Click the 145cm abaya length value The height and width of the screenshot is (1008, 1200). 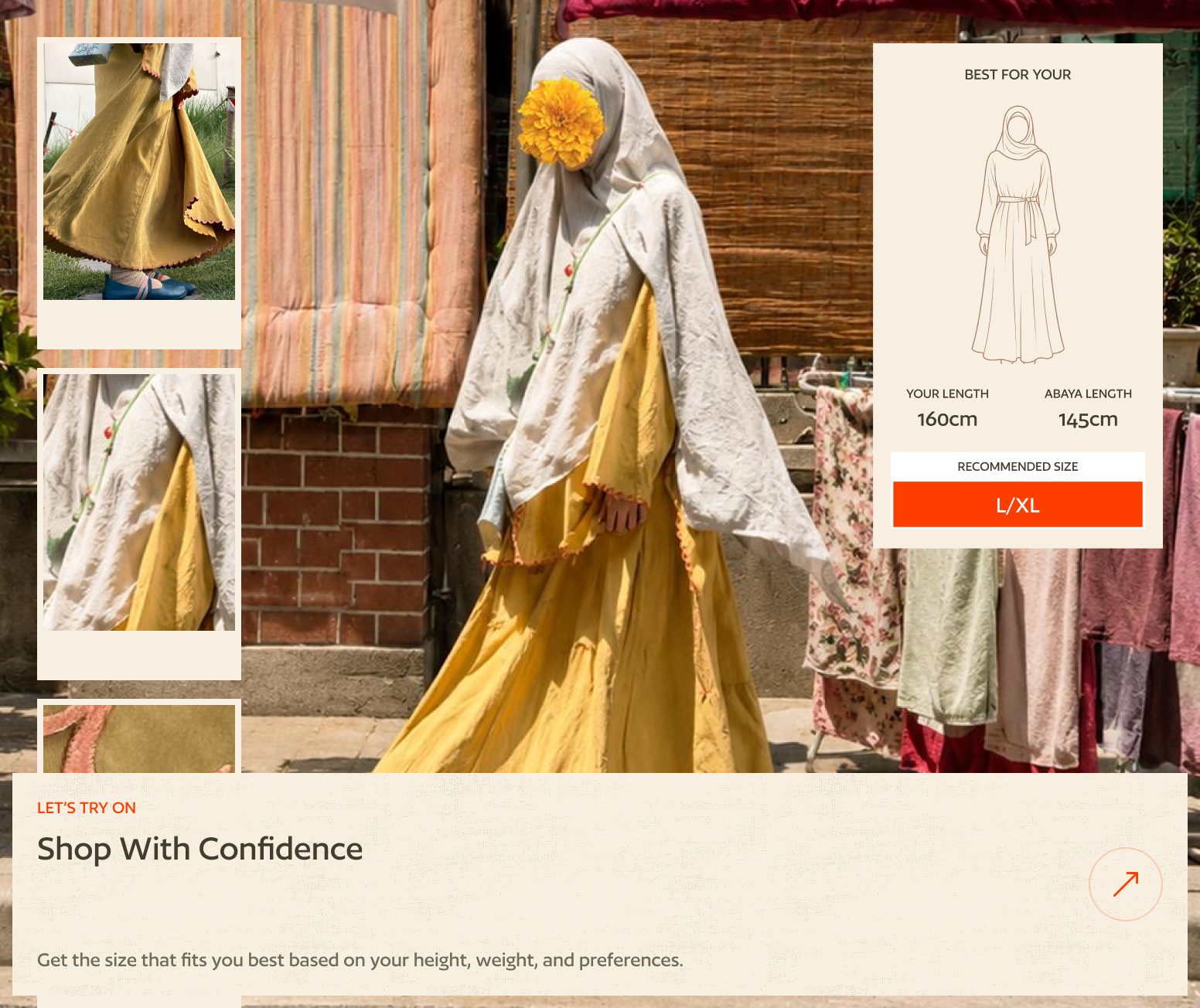pyautogui.click(x=1088, y=420)
